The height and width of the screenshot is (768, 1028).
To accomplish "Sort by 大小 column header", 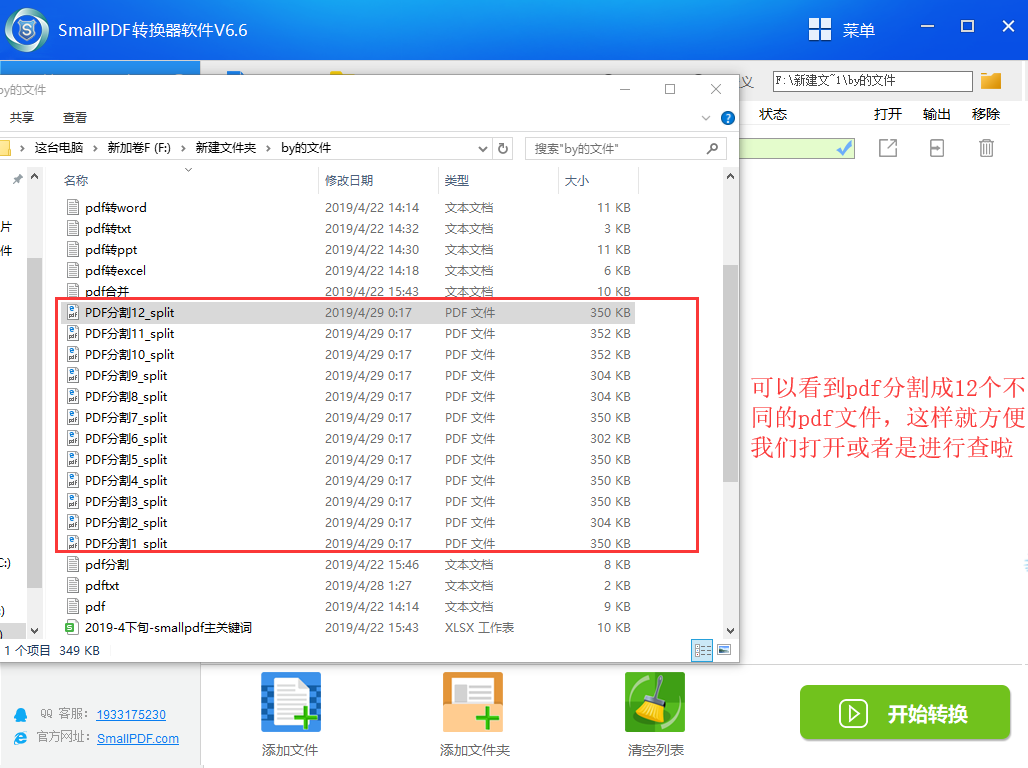I will 577,180.
